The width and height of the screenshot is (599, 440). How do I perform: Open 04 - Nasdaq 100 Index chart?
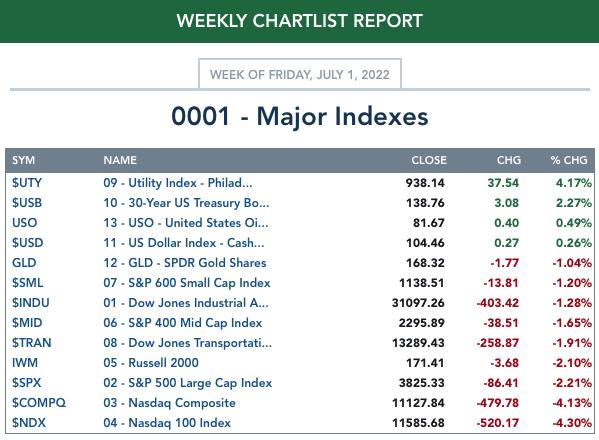click(x=167, y=423)
